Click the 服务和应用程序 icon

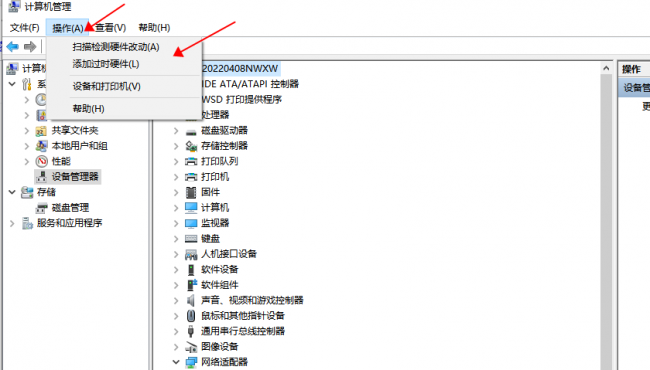click(27, 223)
